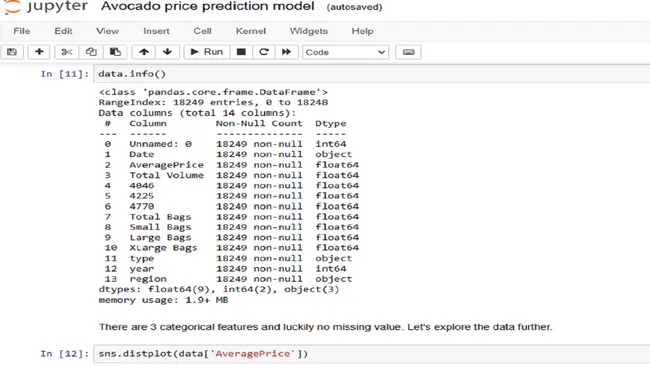This screenshot has width=650, height=366.
Task: Open the View menu
Action: pos(107,31)
